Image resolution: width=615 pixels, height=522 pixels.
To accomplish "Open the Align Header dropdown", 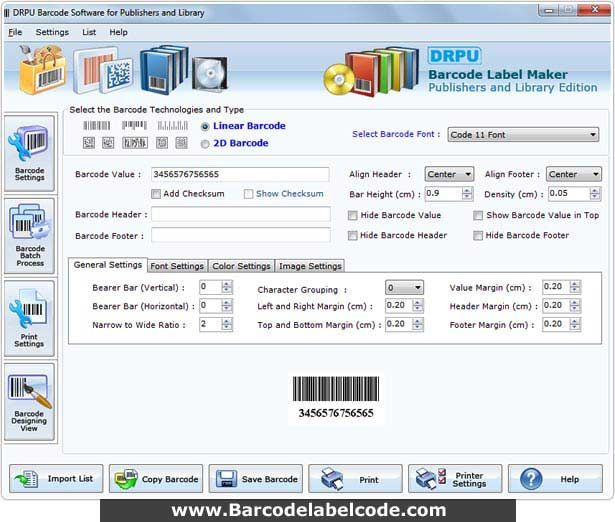I will (449, 174).
